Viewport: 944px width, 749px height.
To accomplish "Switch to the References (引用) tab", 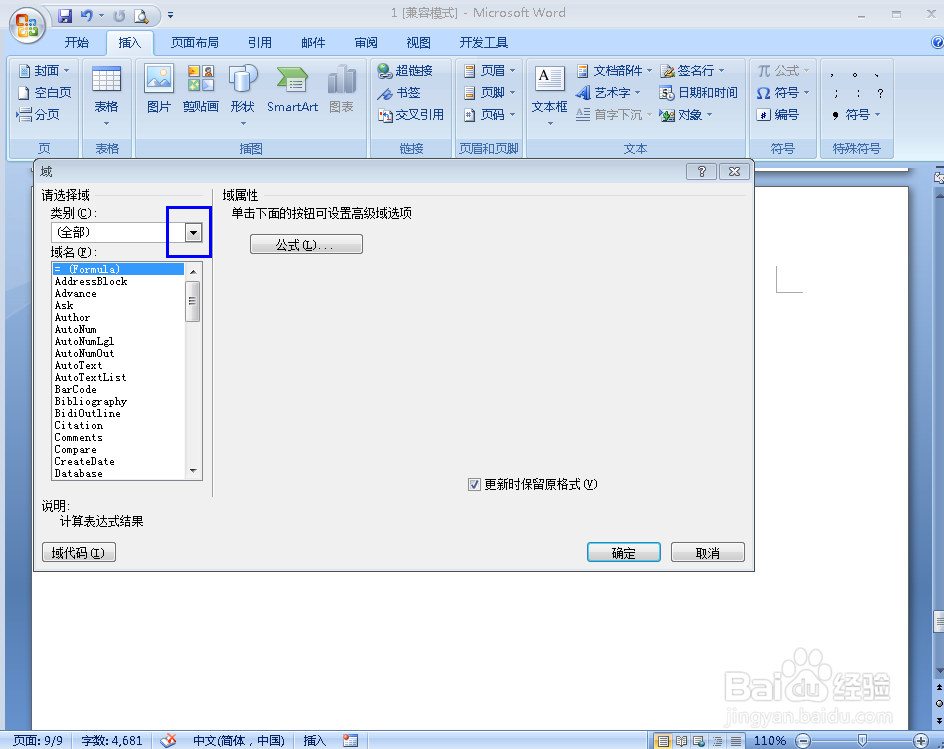I will [259, 43].
